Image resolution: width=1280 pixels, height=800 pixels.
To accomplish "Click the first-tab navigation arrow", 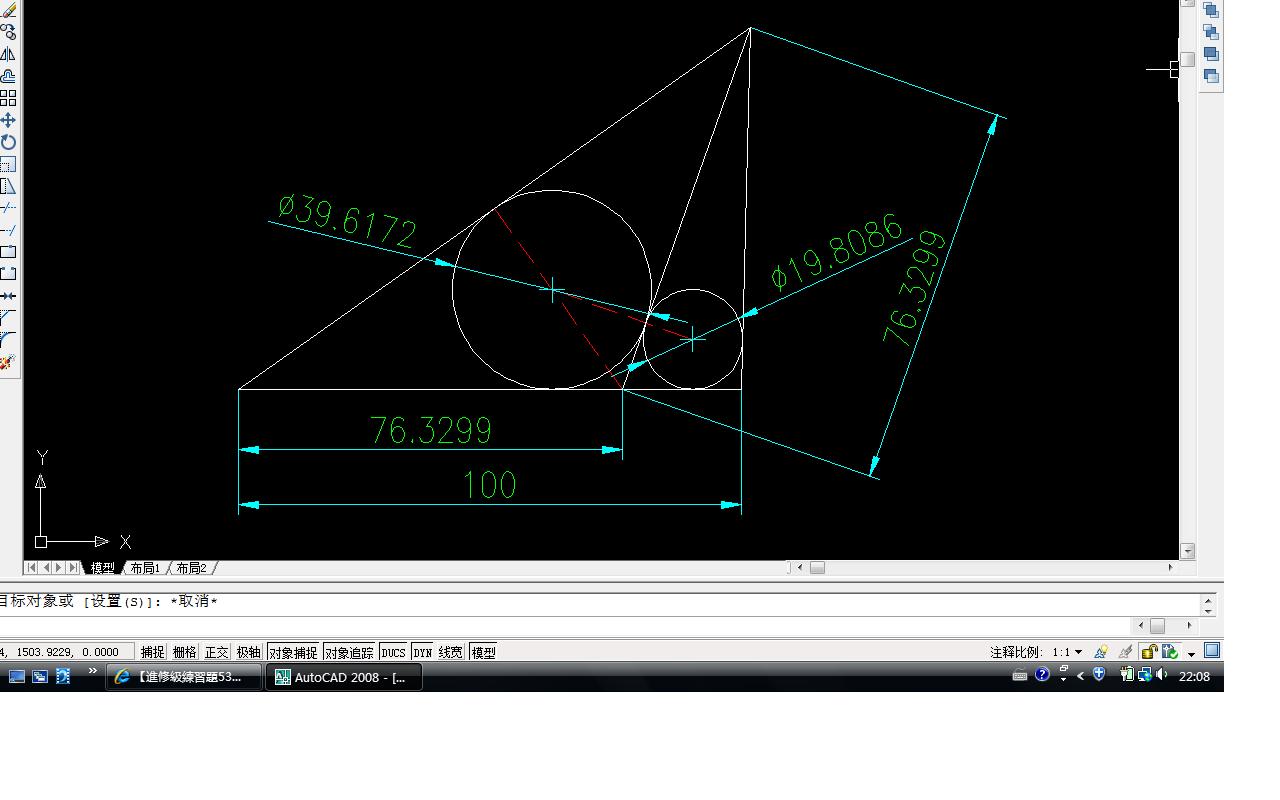I will [x=32, y=567].
